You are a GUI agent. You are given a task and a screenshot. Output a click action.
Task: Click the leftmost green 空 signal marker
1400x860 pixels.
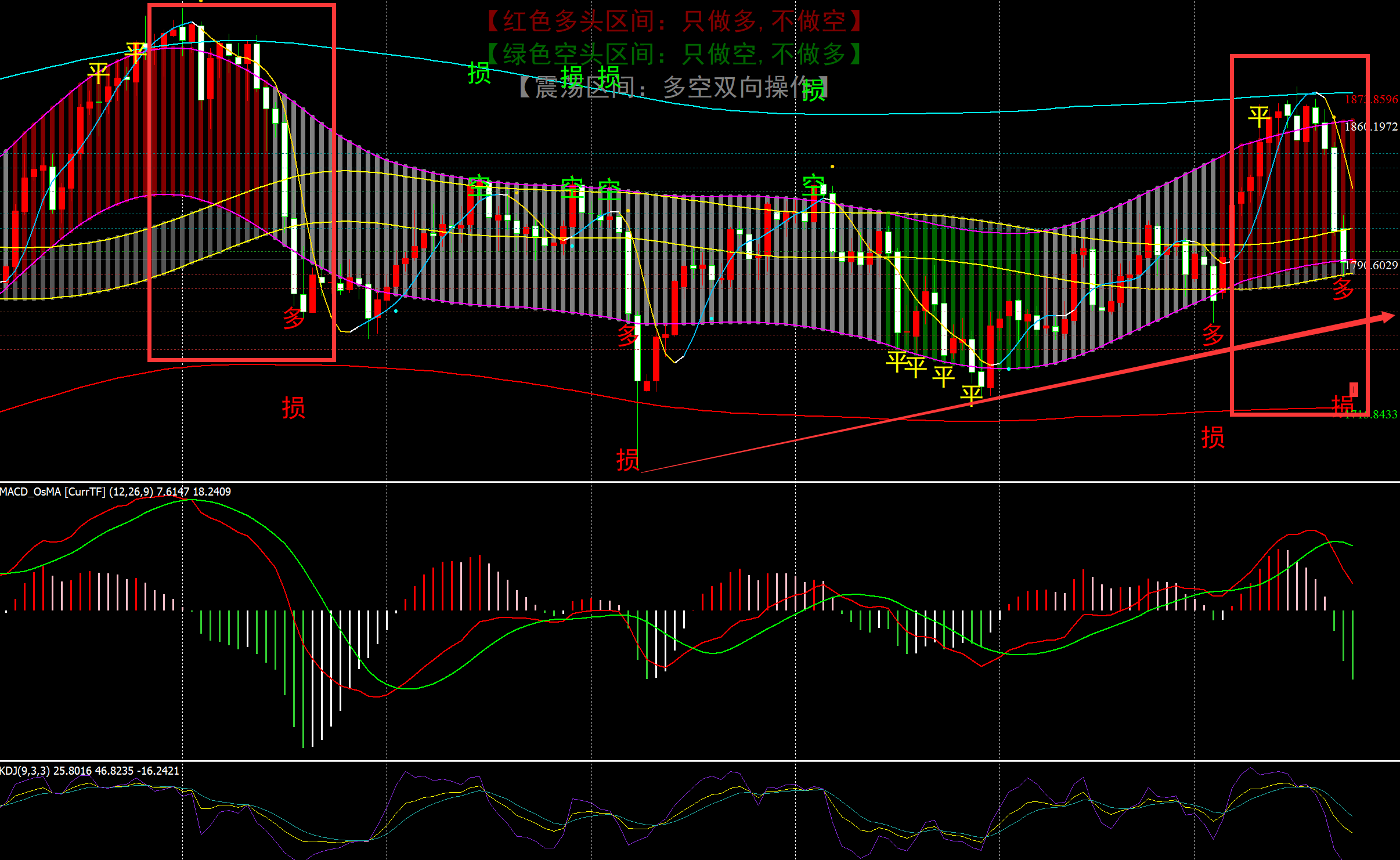tap(479, 186)
